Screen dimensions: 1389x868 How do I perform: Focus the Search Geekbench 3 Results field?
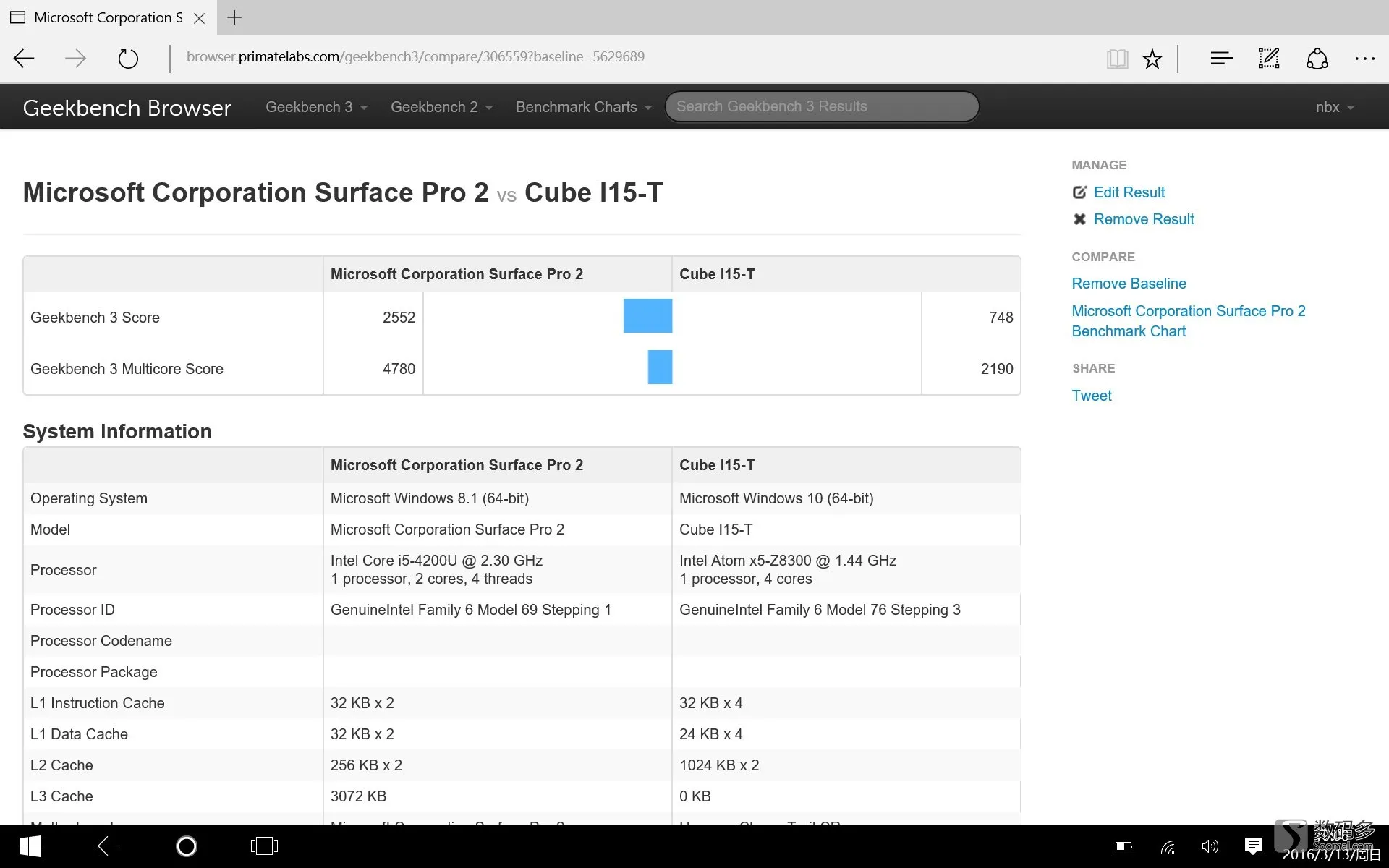822,106
